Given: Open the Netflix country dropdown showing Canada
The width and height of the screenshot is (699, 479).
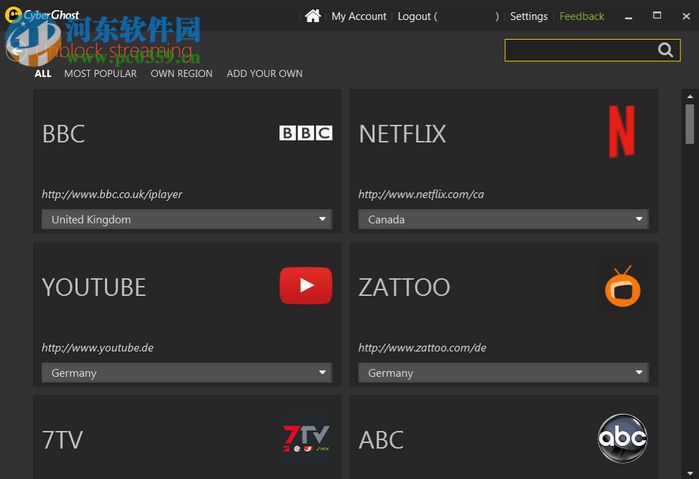Looking at the screenshot, I should (503, 219).
